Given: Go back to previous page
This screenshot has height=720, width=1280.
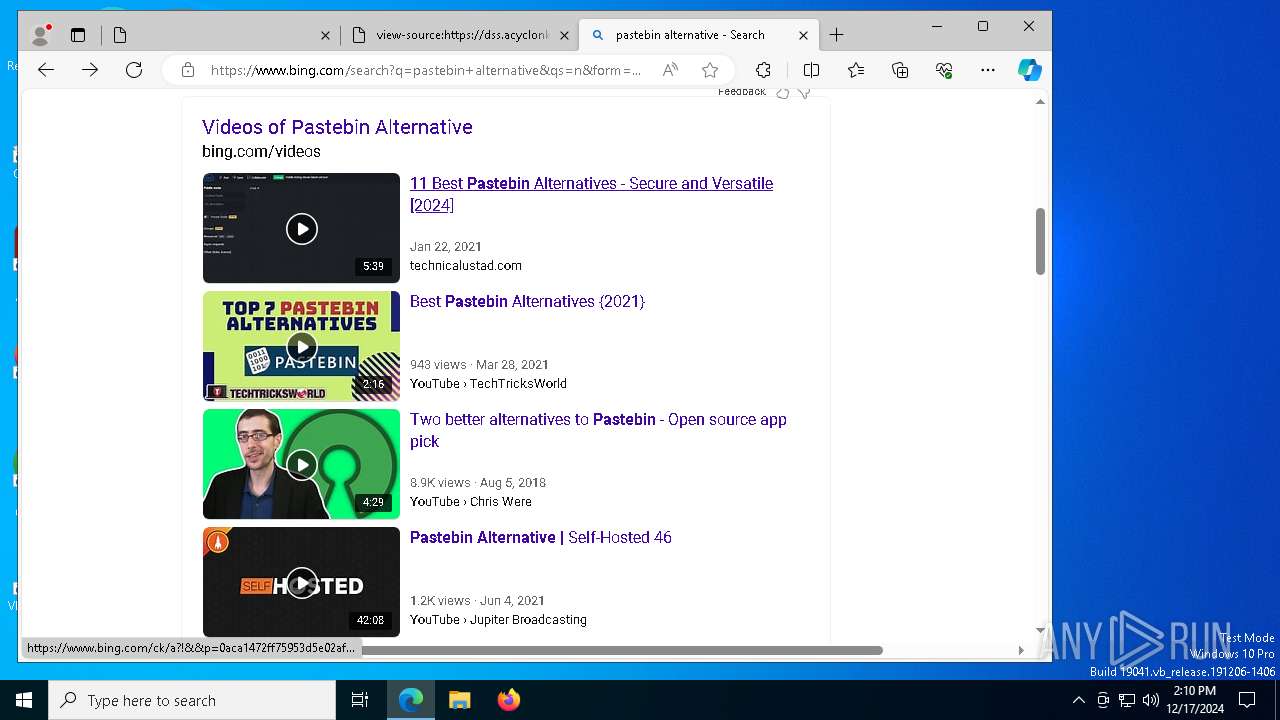Looking at the screenshot, I should (x=46, y=70).
